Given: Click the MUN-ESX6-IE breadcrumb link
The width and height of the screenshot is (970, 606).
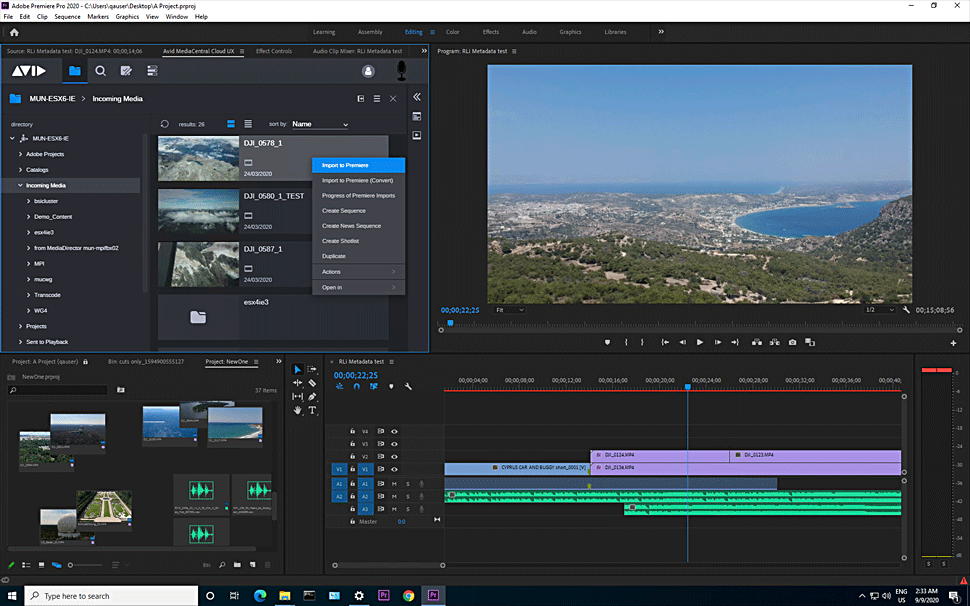Looking at the screenshot, I should [x=53, y=99].
